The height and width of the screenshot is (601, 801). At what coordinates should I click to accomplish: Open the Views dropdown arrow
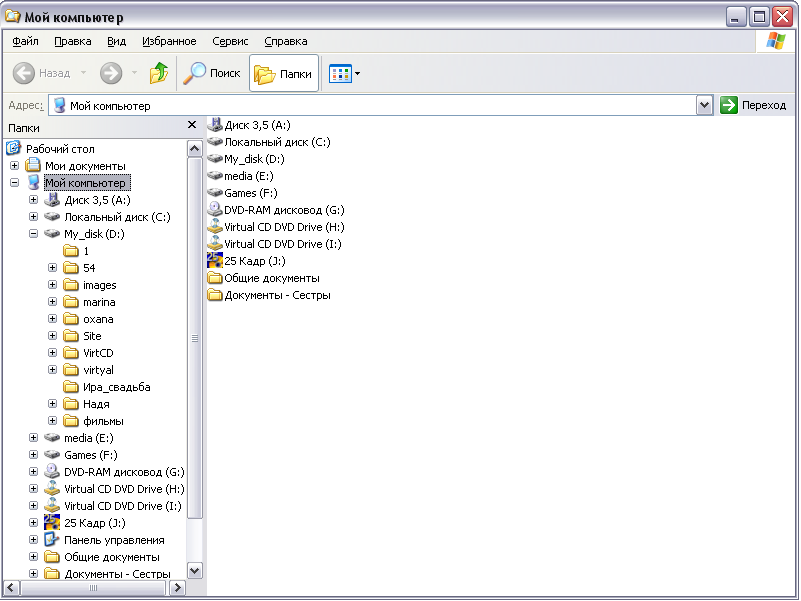(x=357, y=73)
